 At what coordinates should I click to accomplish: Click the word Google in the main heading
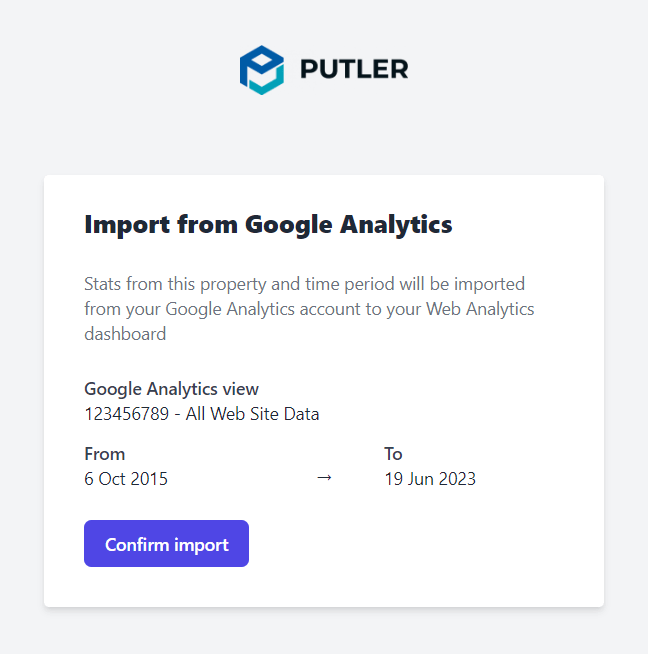[x=289, y=225]
